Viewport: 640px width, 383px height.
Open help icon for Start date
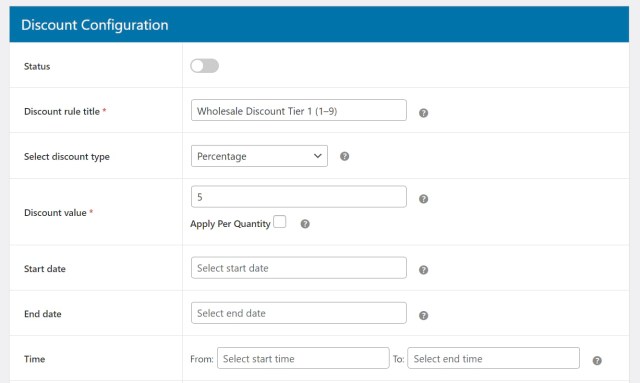click(424, 270)
